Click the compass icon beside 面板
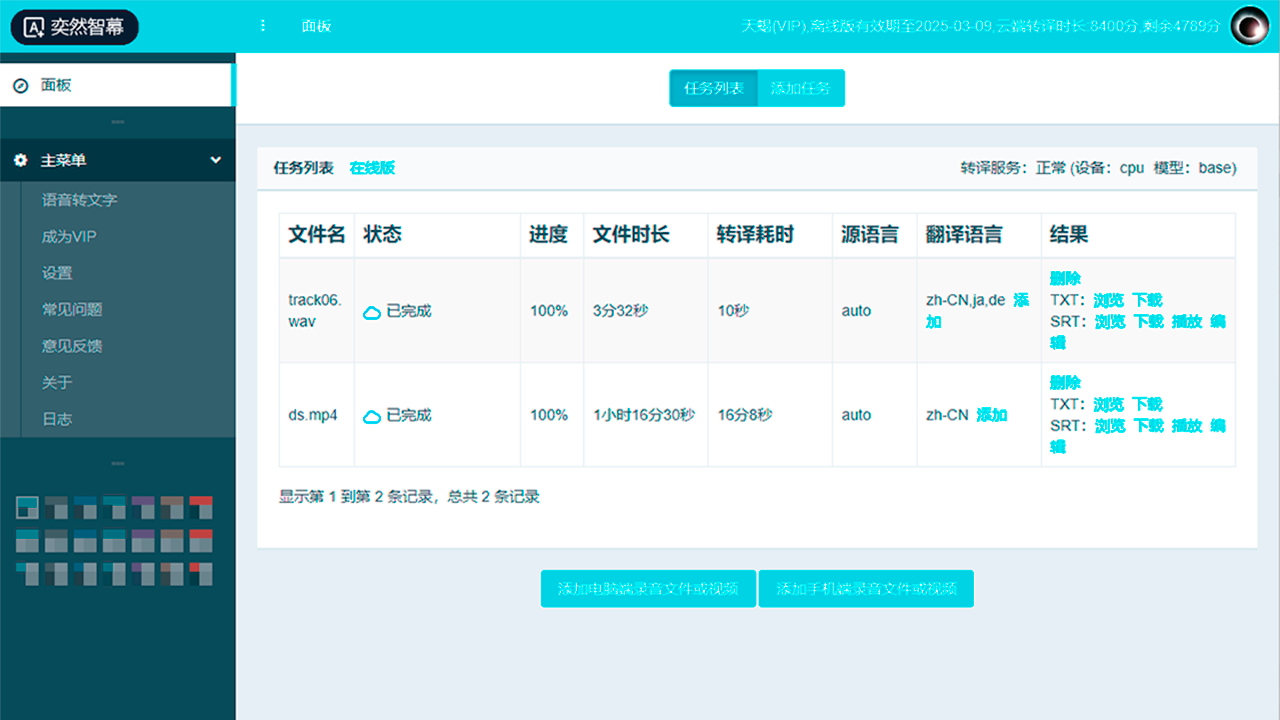 (20, 86)
